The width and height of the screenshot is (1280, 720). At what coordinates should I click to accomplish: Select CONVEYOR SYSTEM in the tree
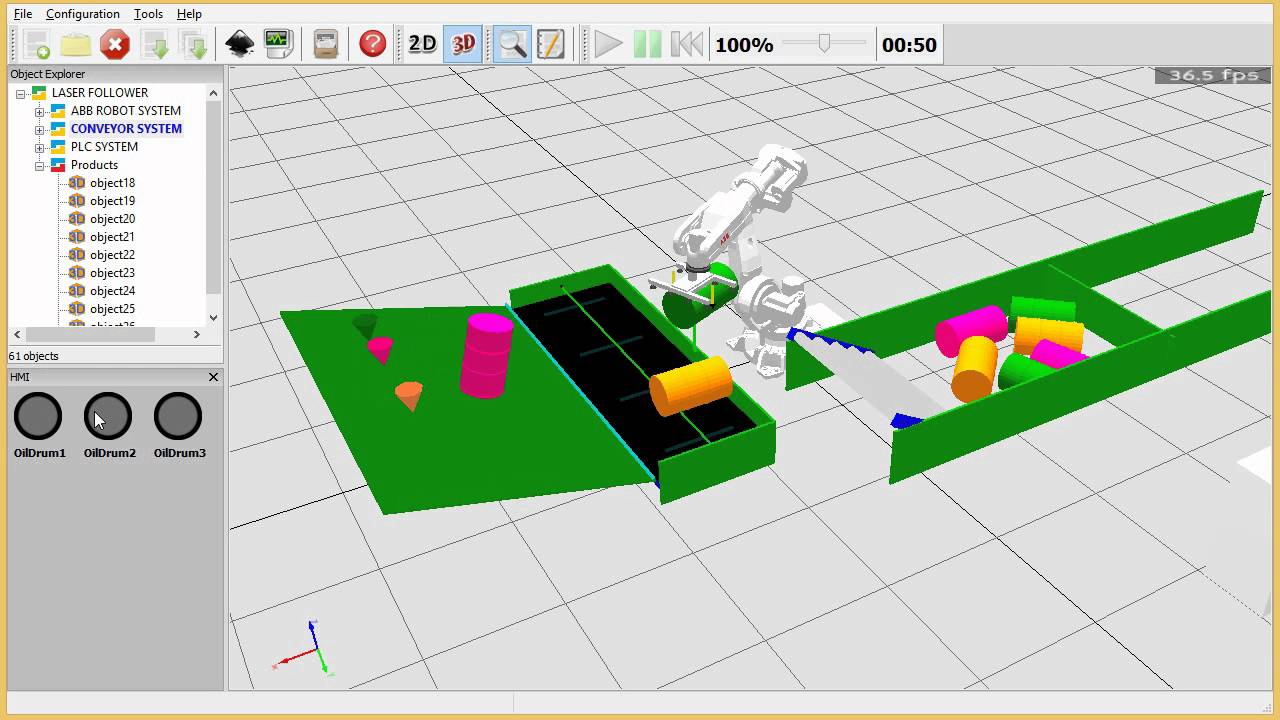click(126, 129)
